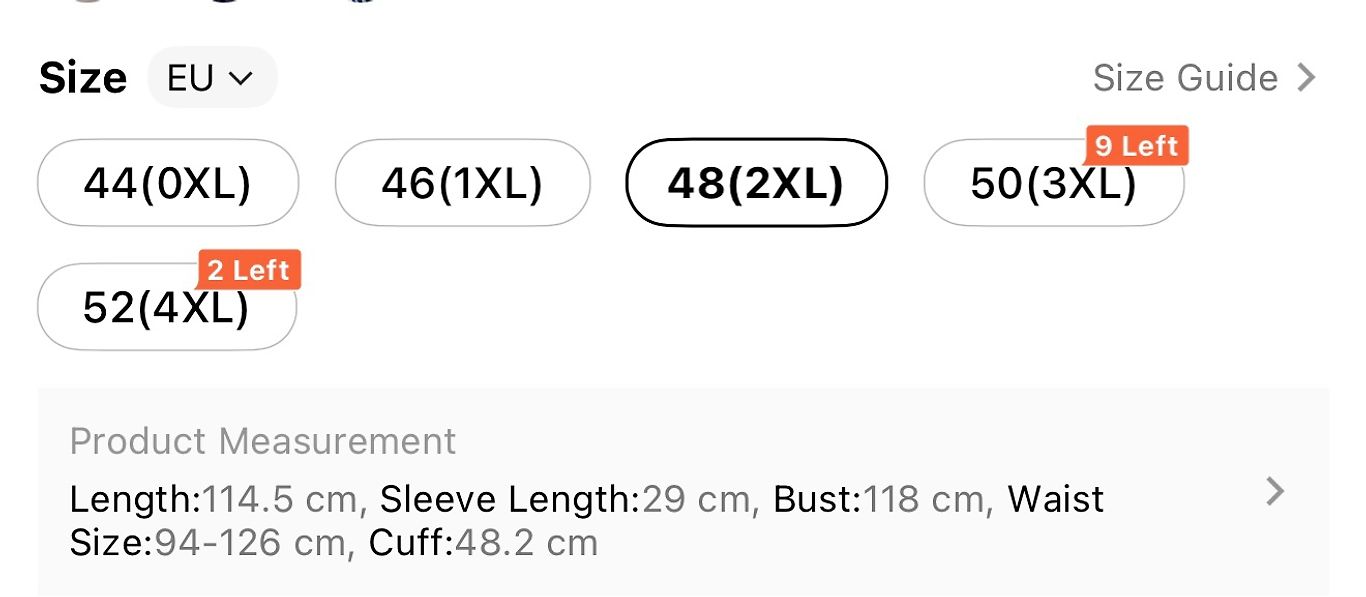Click the down arrow beside EU
The image size is (1366, 597).
coord(240,78)
